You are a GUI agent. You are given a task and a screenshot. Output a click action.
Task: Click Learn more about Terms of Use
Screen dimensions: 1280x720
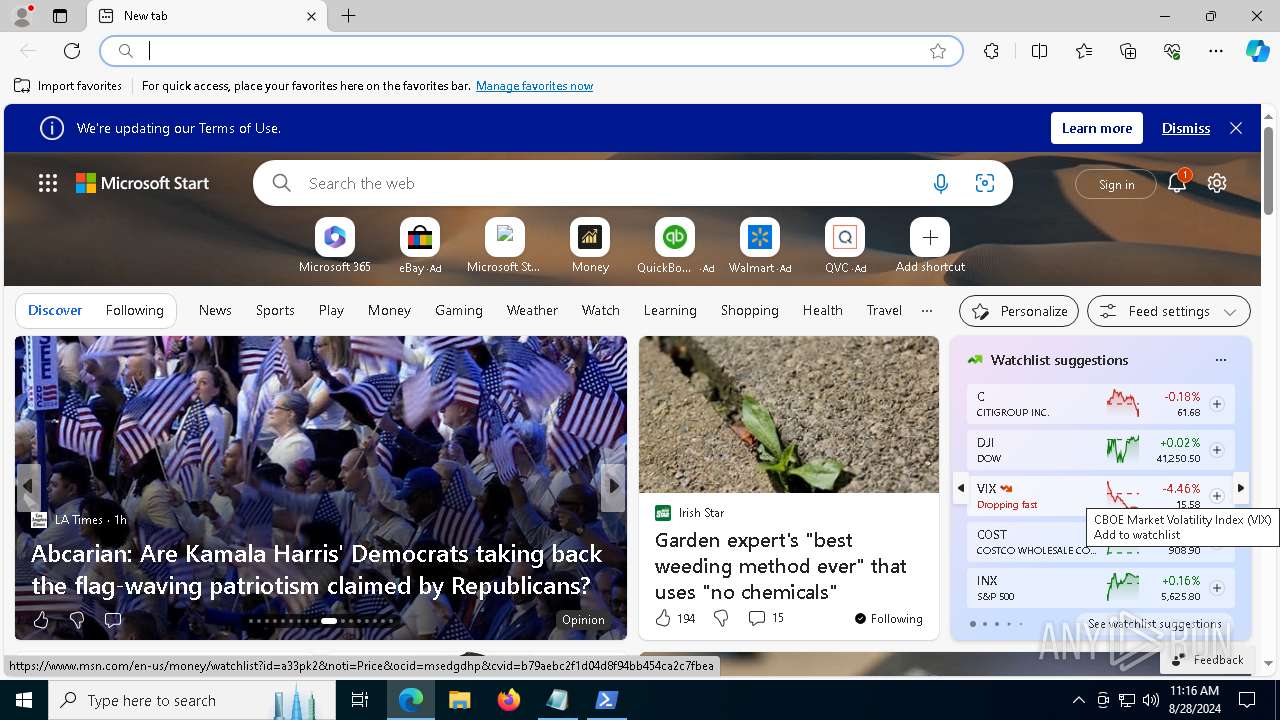pos(1097,128)
